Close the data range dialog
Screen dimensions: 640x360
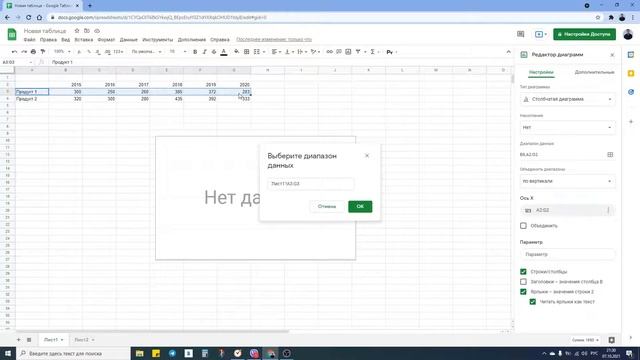tap(367, 156)
